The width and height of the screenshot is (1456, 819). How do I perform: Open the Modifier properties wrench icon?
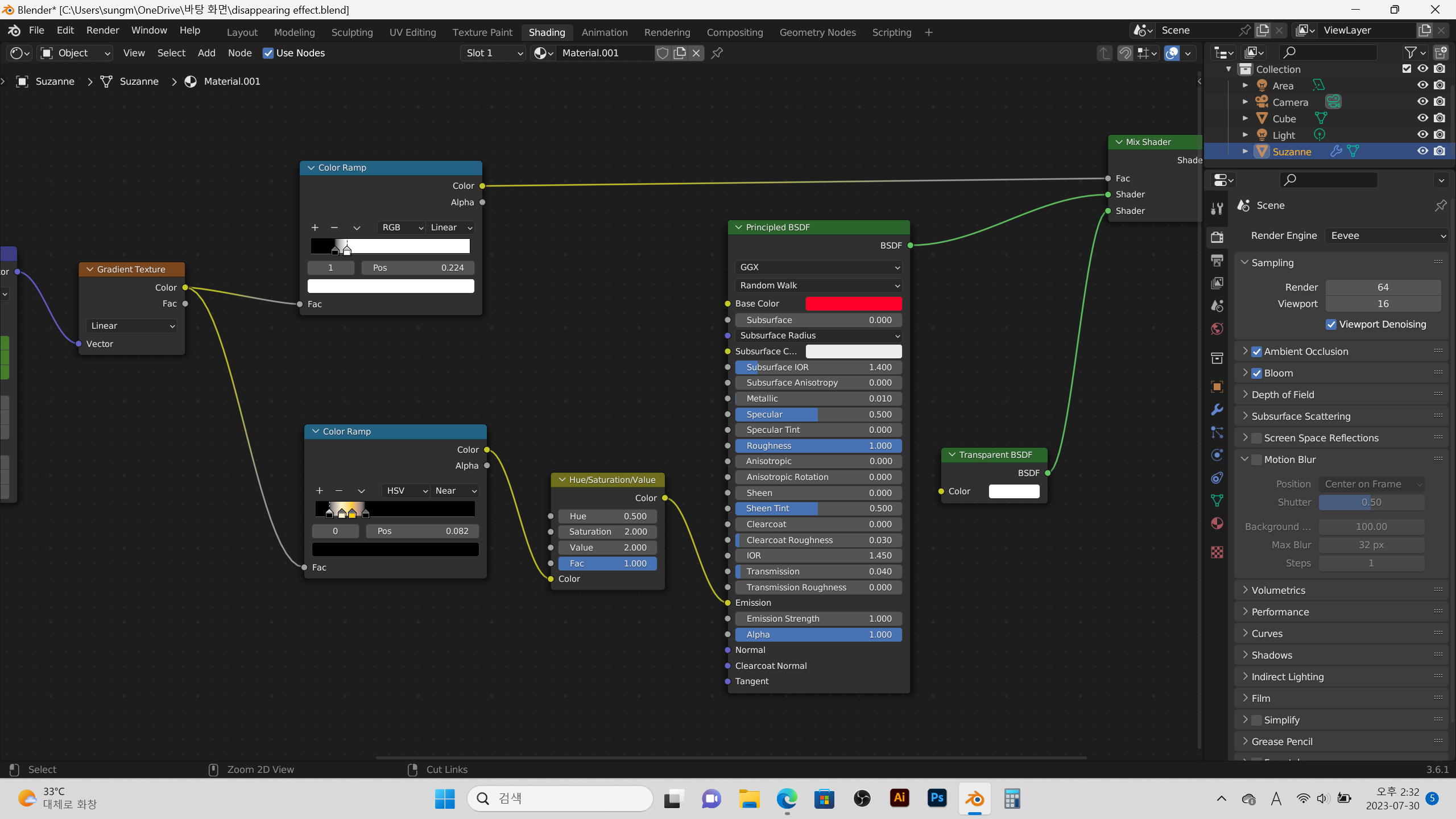(x=1217, y=409)
